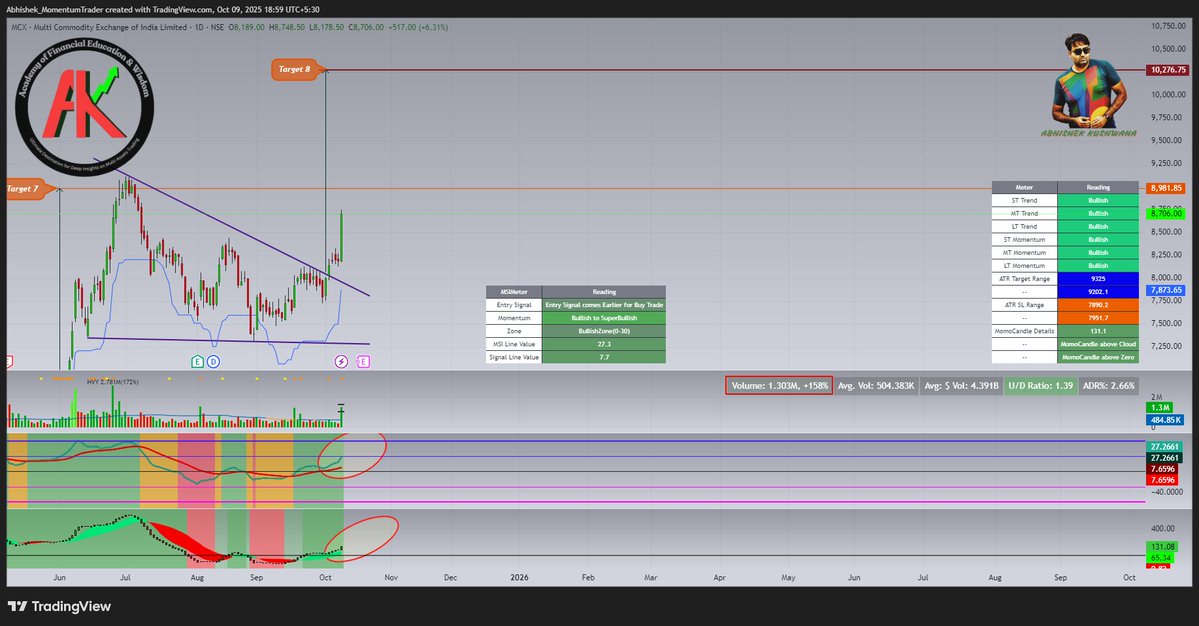This screenshot has width=1199, height=626.
Task: Click the blue dividend D marker
Action: click(x=213, y=362)
